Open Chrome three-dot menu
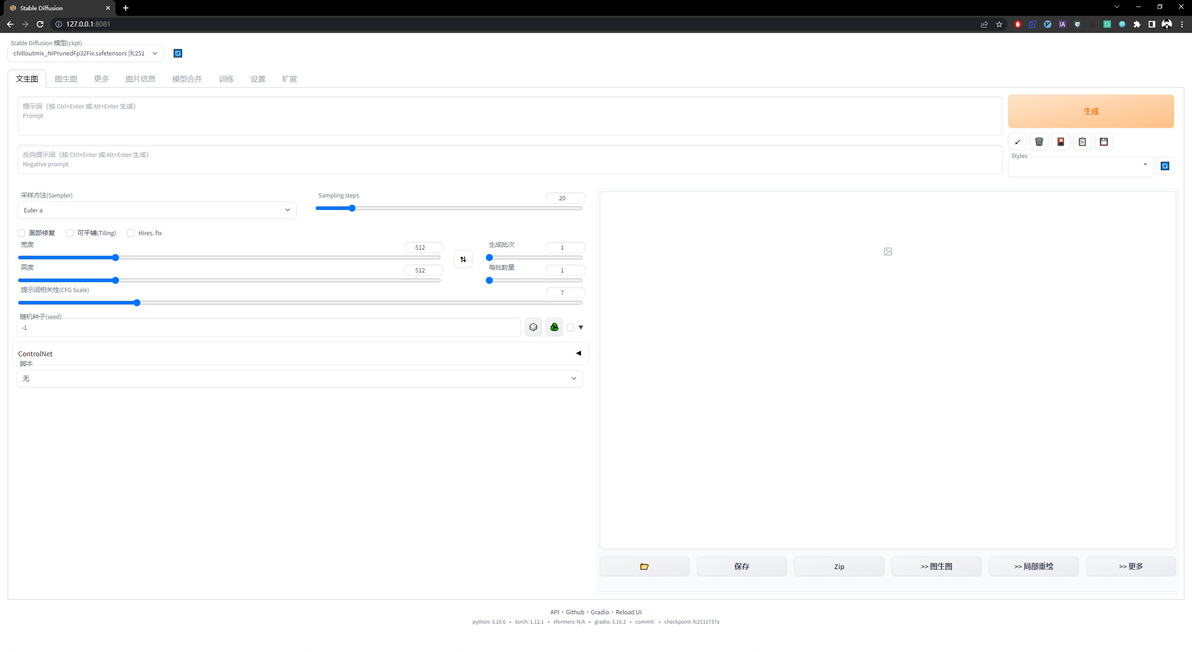 pyautogui.click(x=1182, y=24)
